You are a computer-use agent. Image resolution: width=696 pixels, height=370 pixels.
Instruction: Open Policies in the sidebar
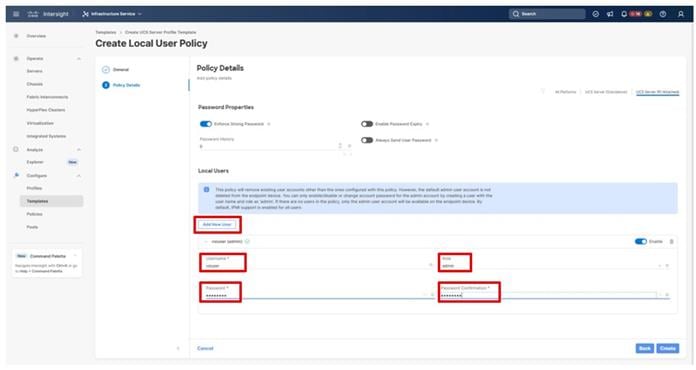tap(35, 214)
